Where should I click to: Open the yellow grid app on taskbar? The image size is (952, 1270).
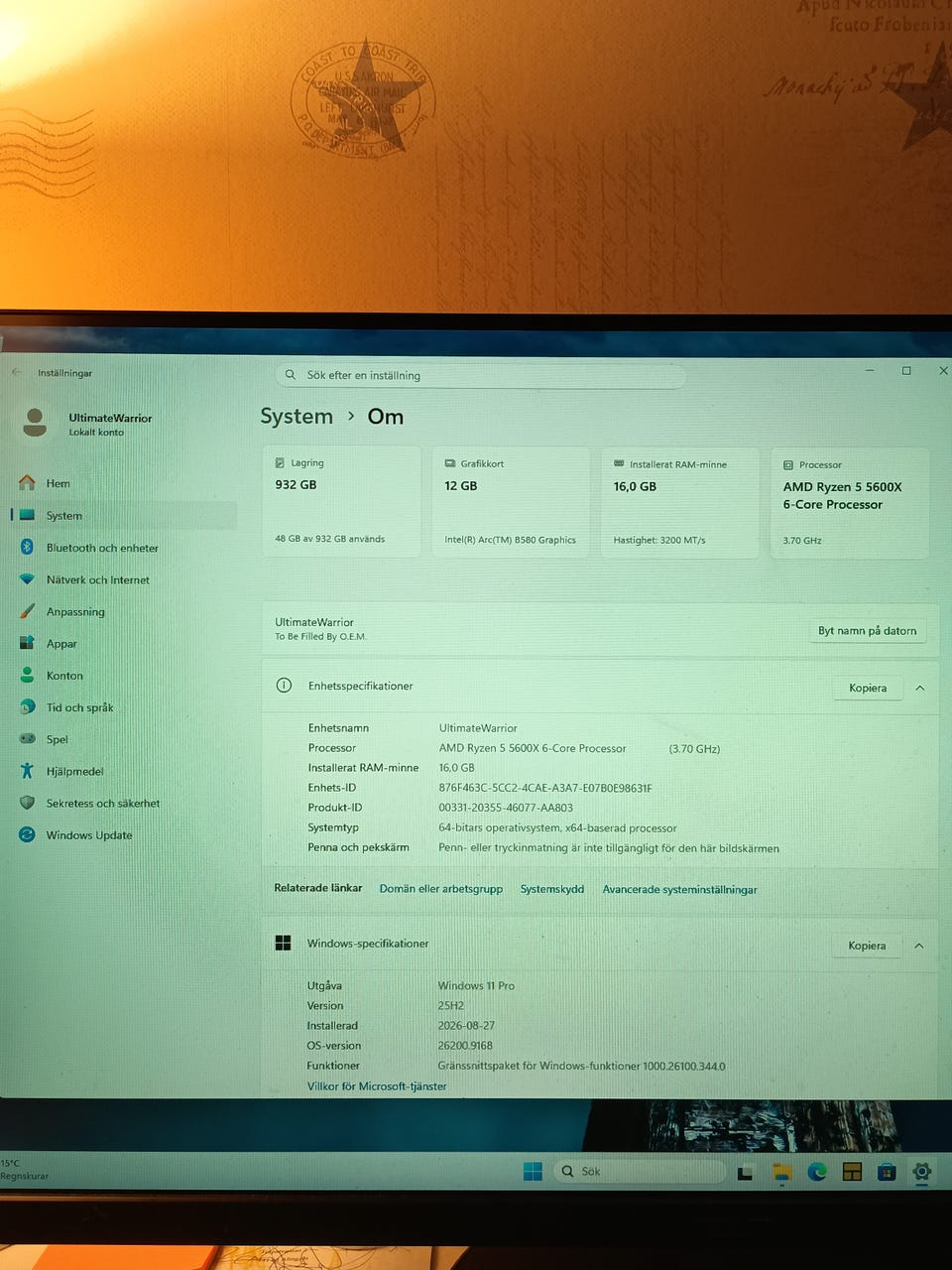[x=852, y=1173]
